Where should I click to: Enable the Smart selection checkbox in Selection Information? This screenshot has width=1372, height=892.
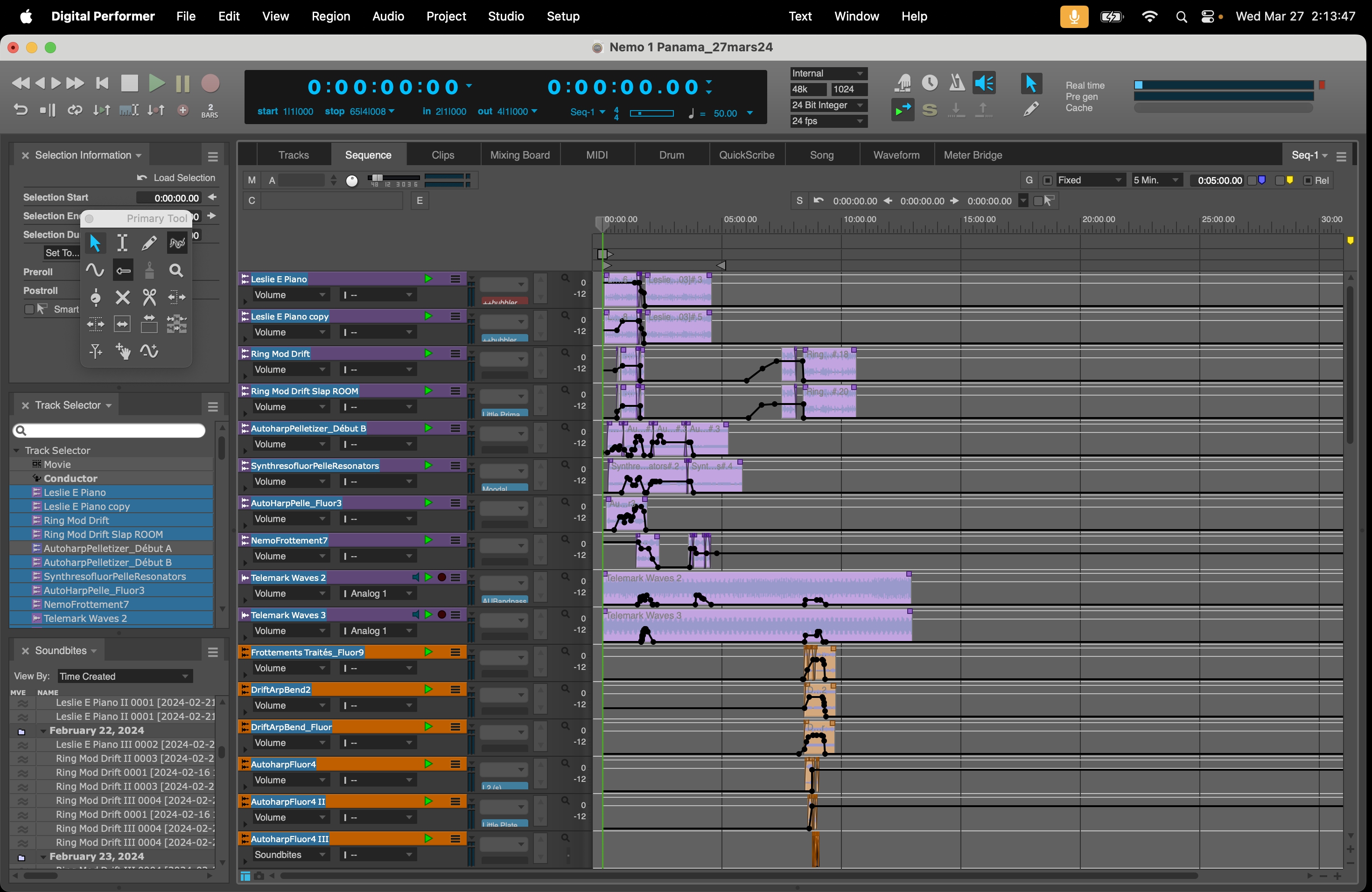click(29, 309)
